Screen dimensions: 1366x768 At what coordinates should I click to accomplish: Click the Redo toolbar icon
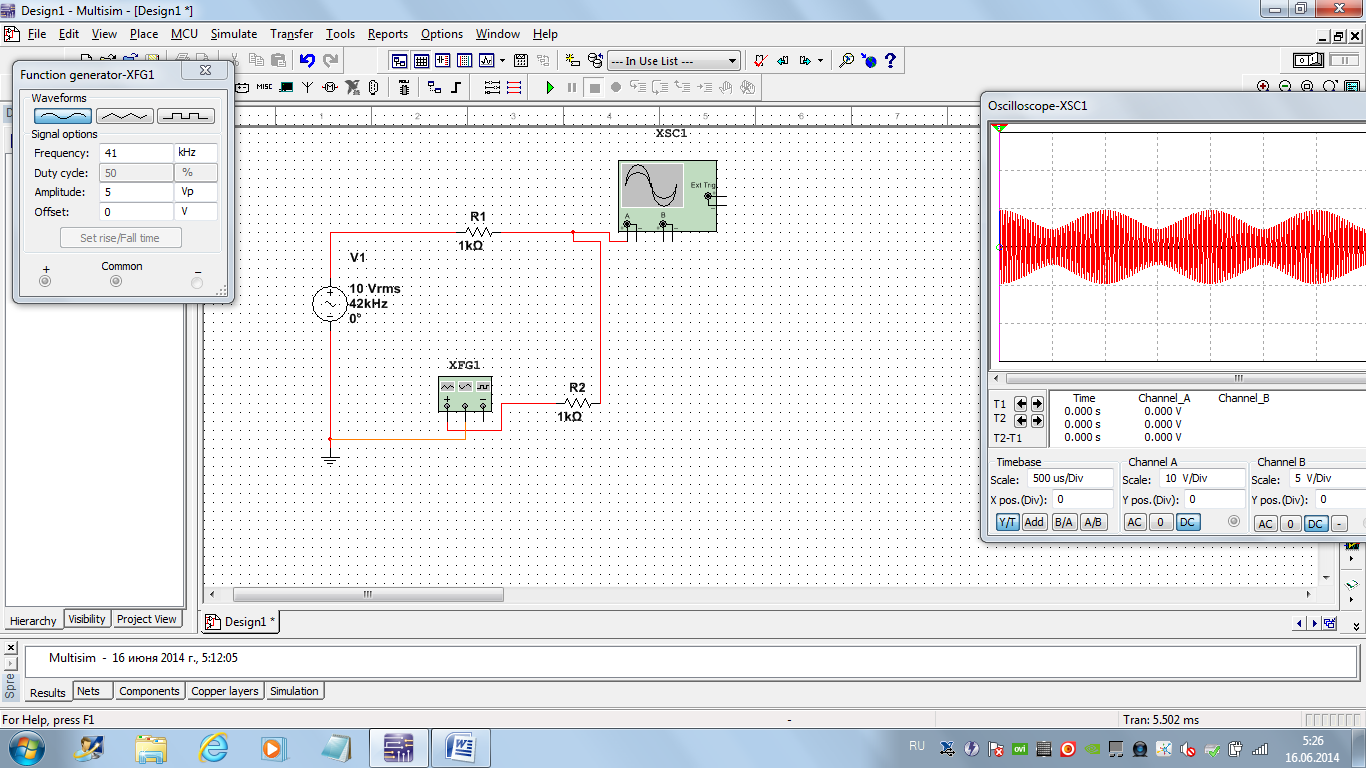coord(330,60)
